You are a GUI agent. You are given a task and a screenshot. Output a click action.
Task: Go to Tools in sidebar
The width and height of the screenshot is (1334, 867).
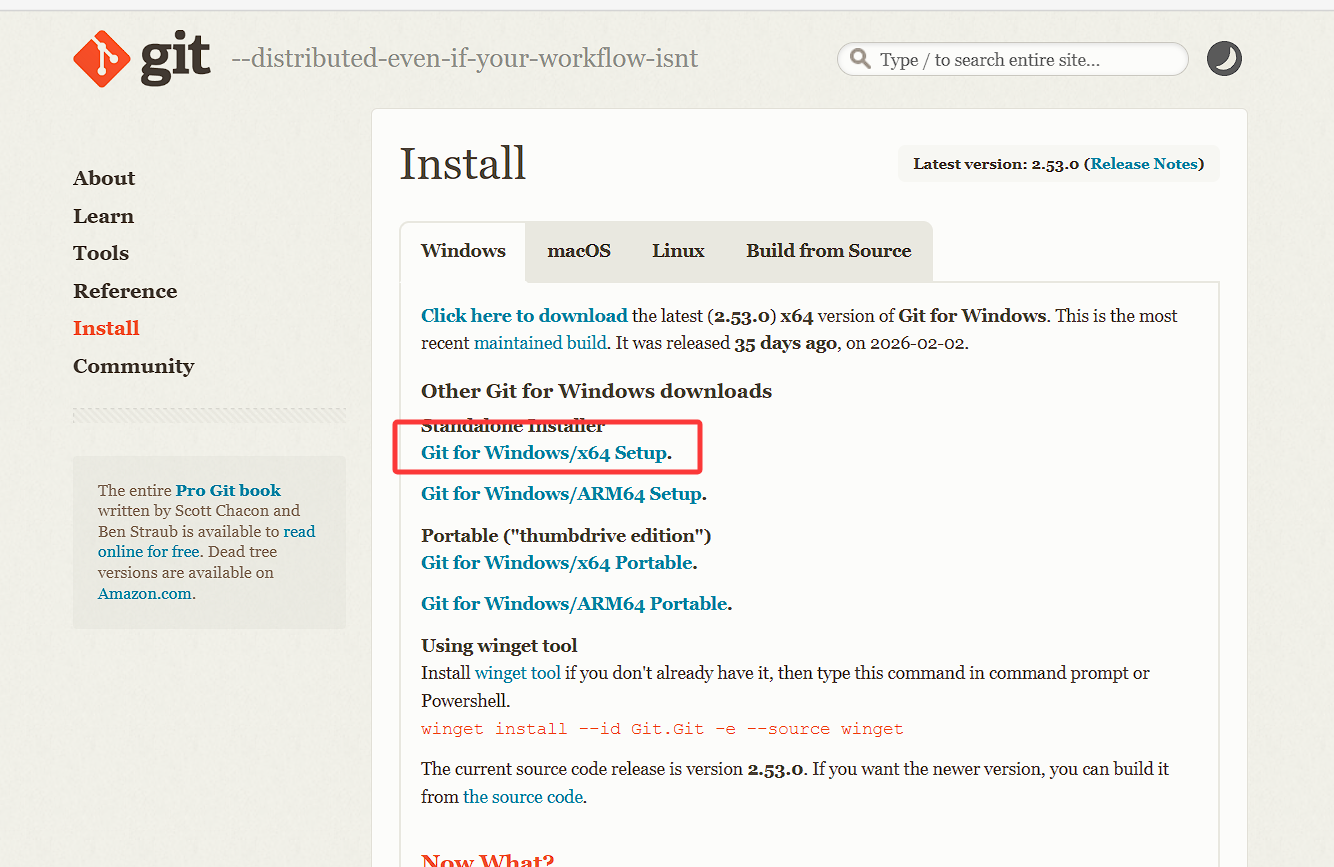(x=101, y=253)
